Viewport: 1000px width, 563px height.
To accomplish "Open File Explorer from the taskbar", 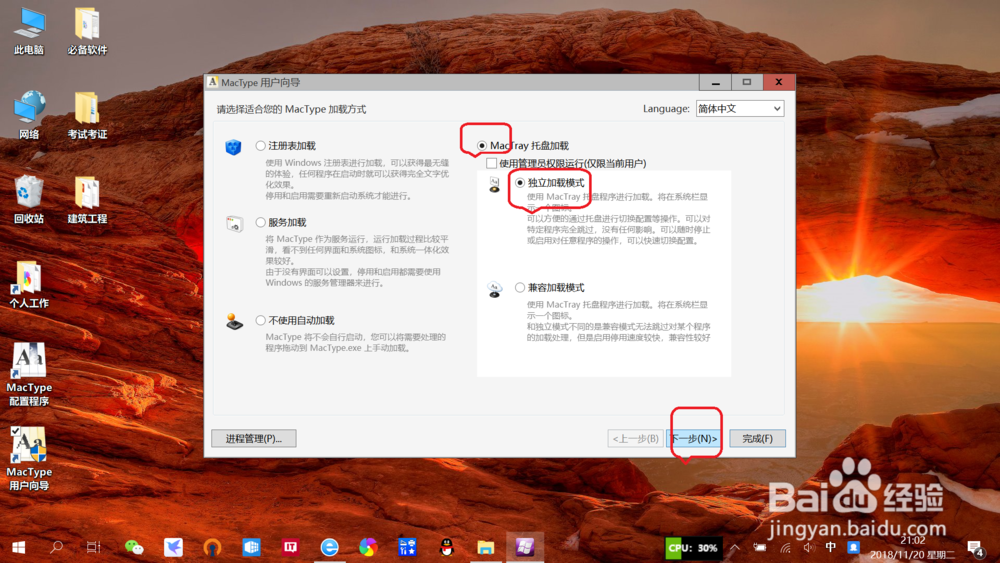I will [x=485, y=547].
